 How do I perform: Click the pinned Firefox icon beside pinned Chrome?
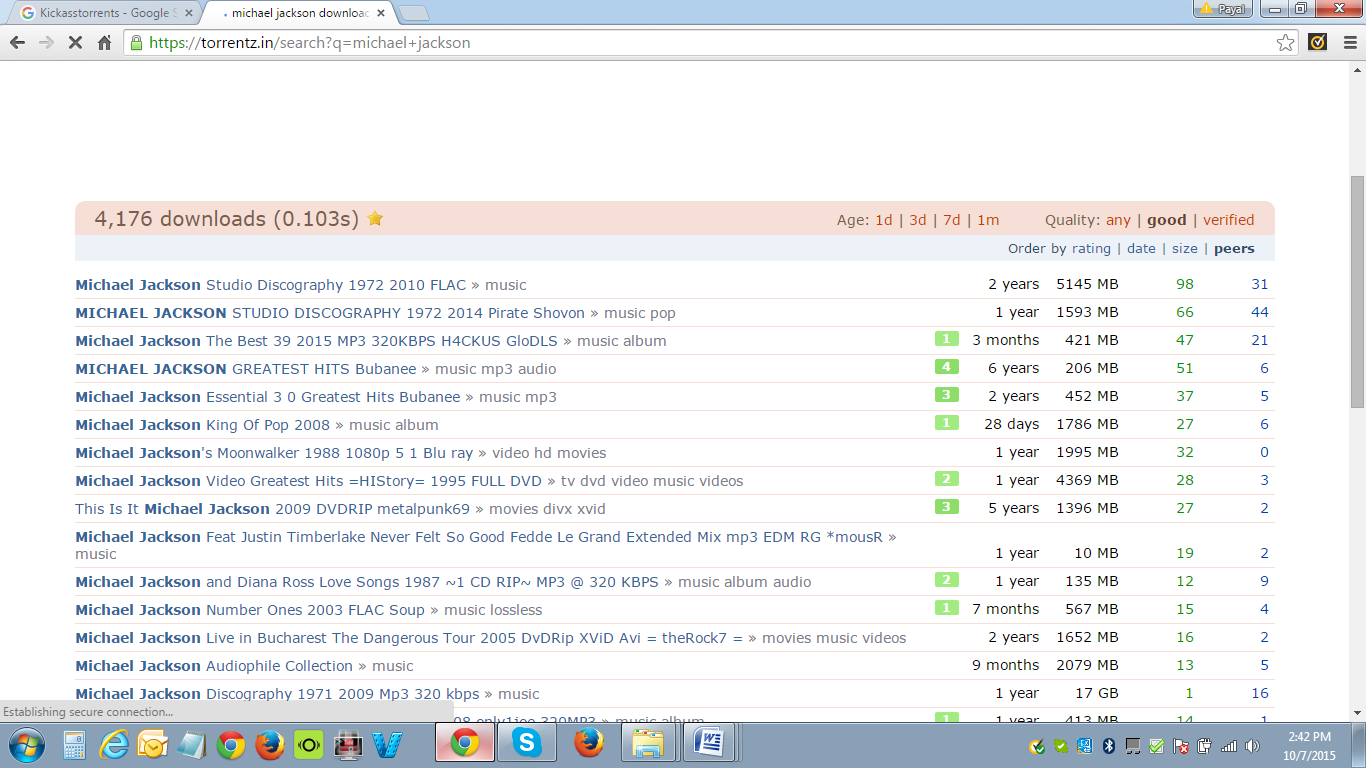tap(269, 745)
